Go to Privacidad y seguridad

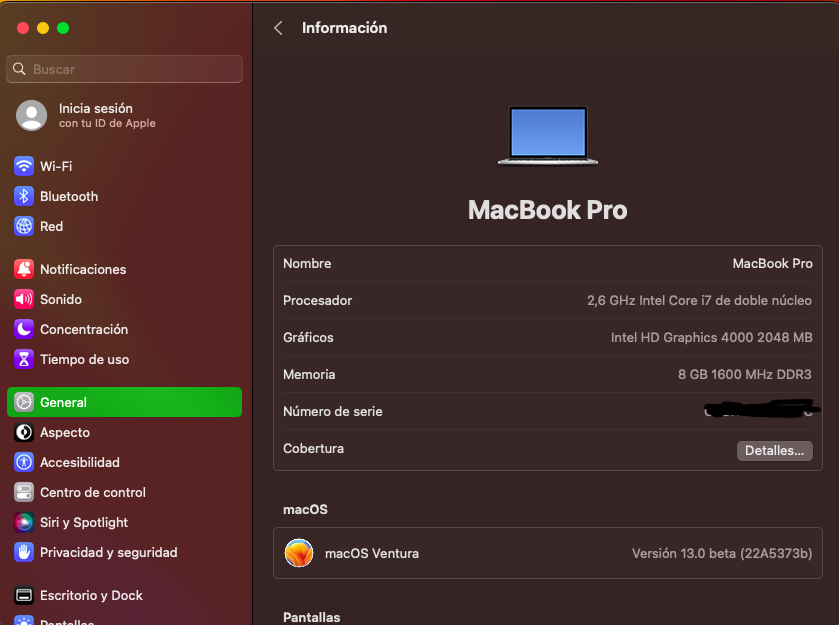124,552
